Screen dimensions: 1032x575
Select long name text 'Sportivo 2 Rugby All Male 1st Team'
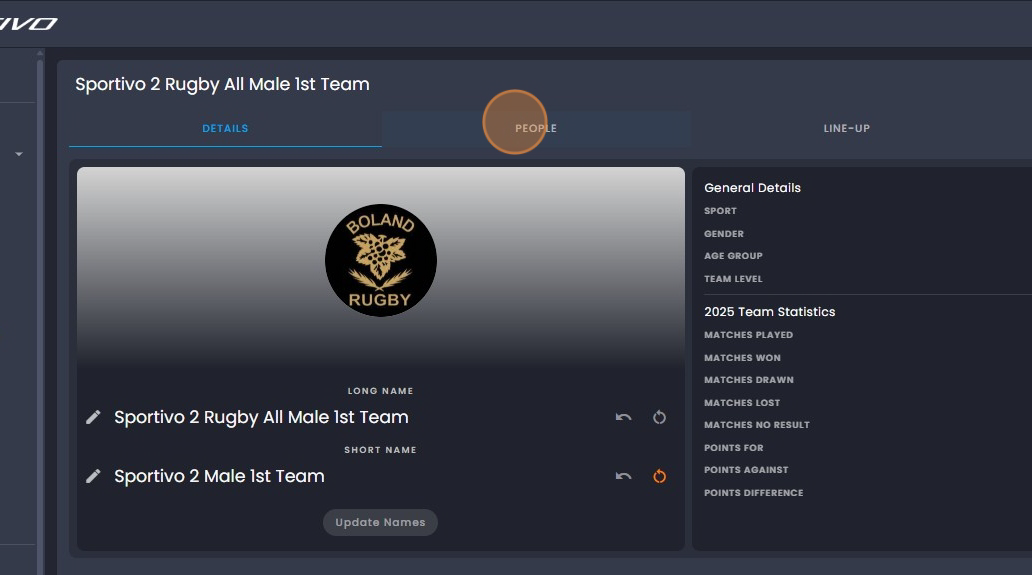pos(261,417)
